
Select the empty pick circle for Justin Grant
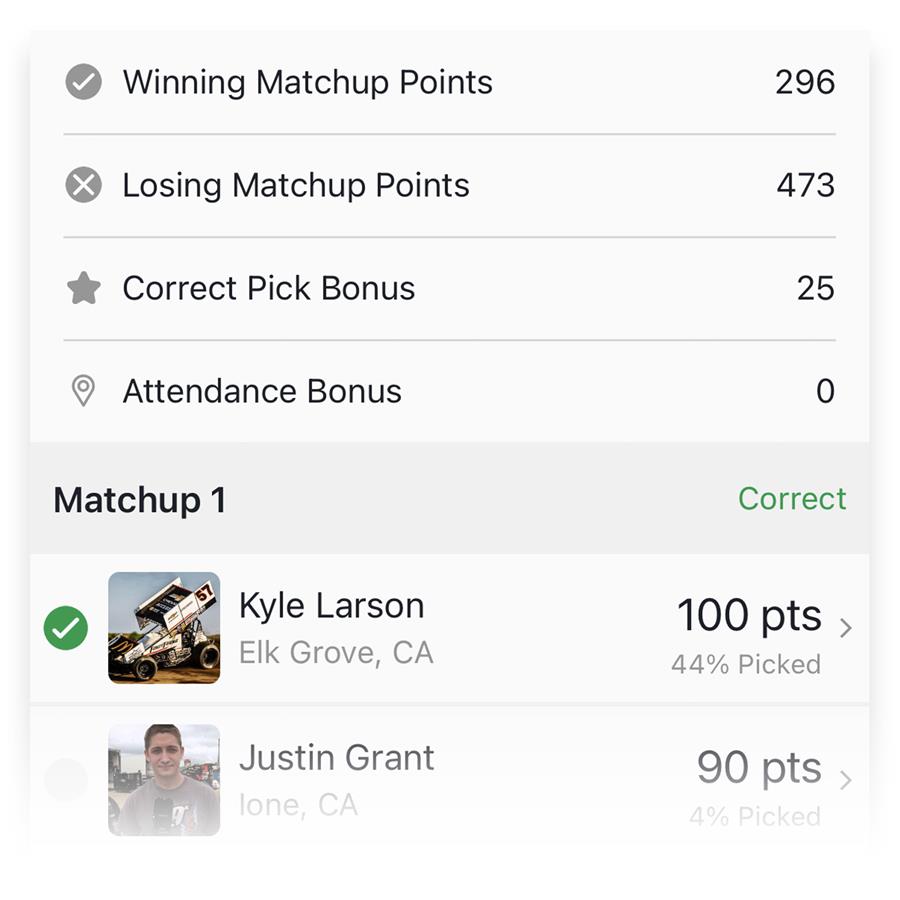coord(66,780)
